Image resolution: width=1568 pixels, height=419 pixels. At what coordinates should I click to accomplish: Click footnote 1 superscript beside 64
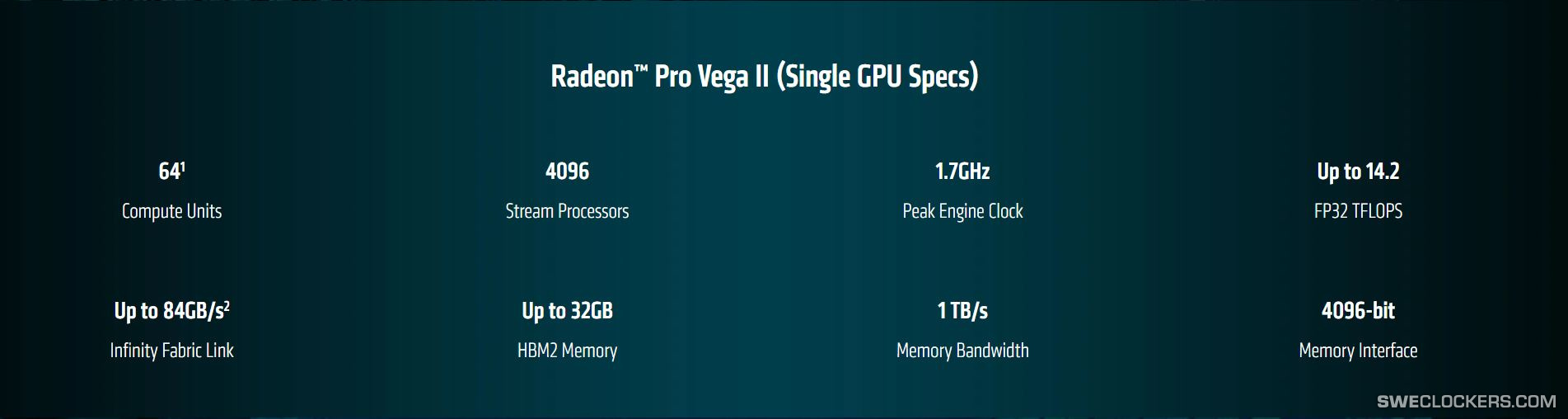pyautogui.click(x=183, y=166)
